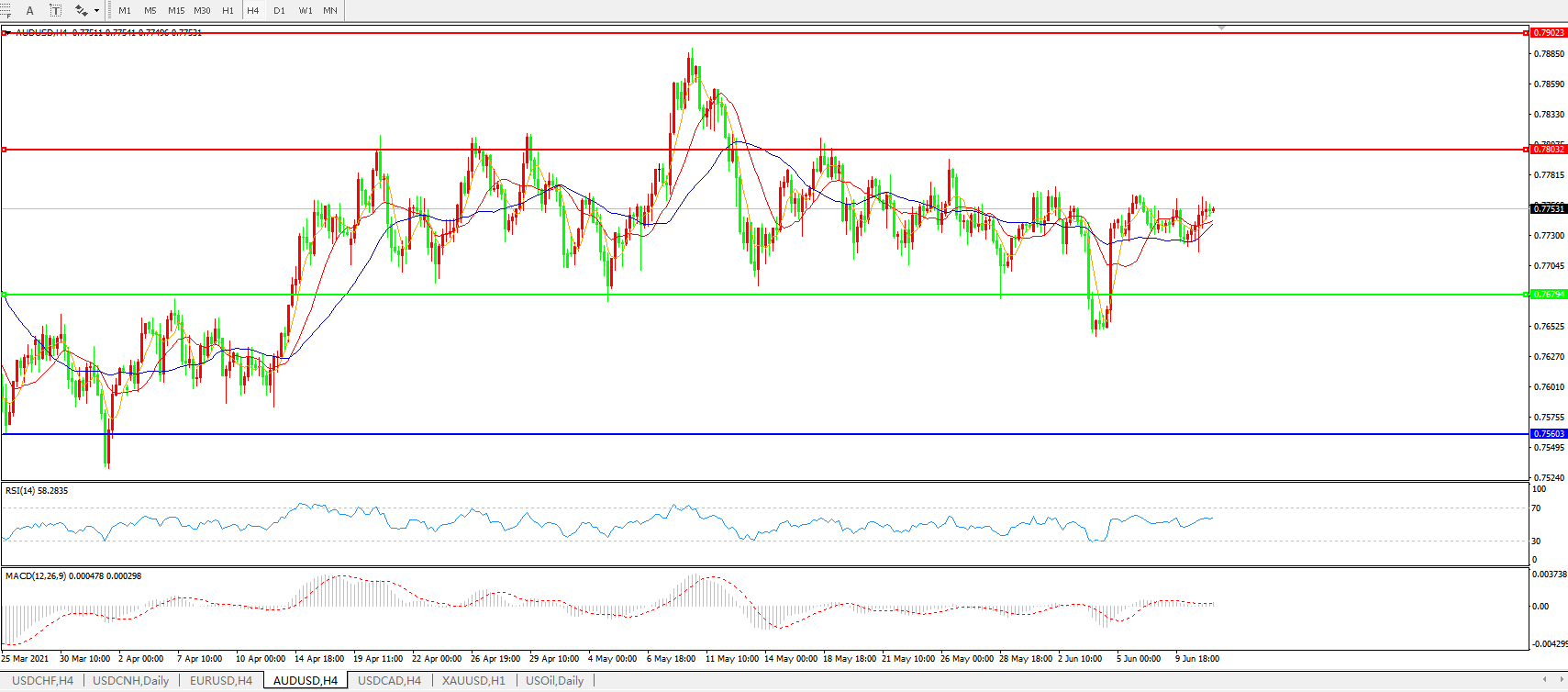Select the H1 timeframe button
The width and height of the screenshot is (1568, 692).
(228, 11)
